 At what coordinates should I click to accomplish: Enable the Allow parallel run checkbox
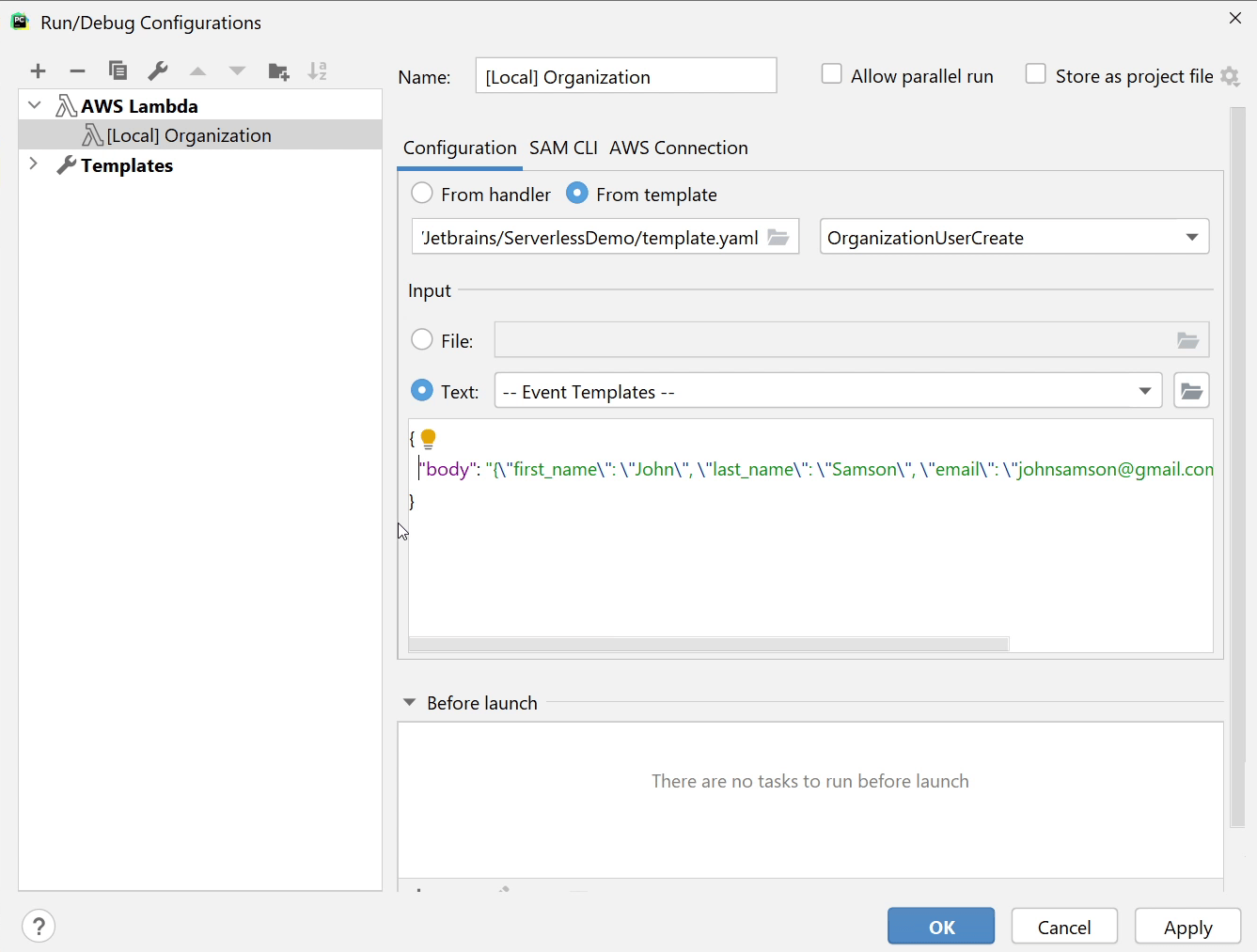[831, 74]
